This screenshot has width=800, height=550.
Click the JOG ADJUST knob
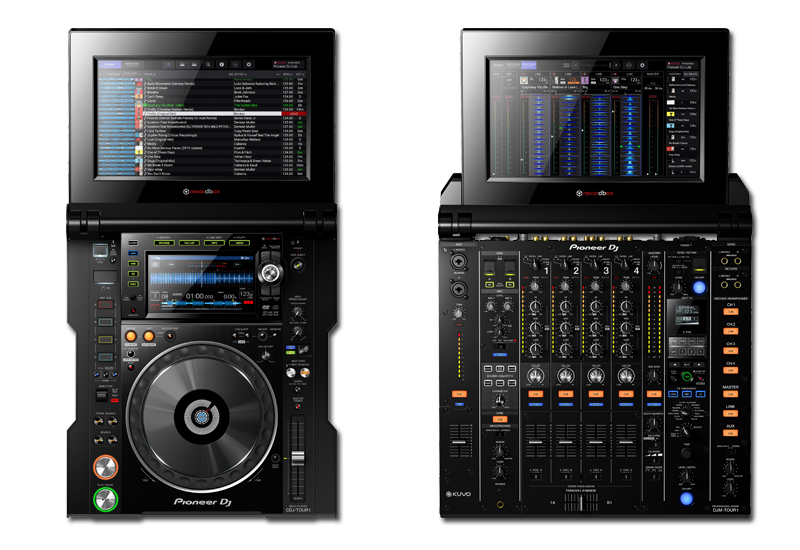pos(265,356)
